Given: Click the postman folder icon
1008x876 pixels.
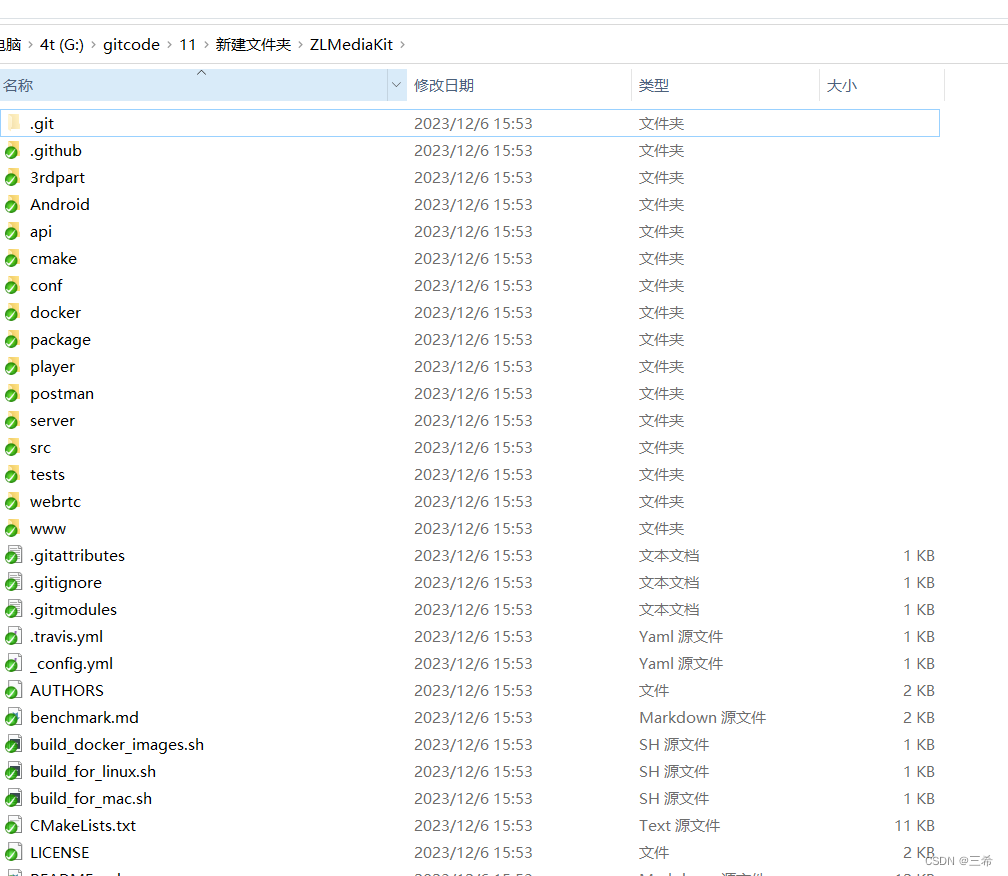Looking at the screenshot, I should coord(13,393).
